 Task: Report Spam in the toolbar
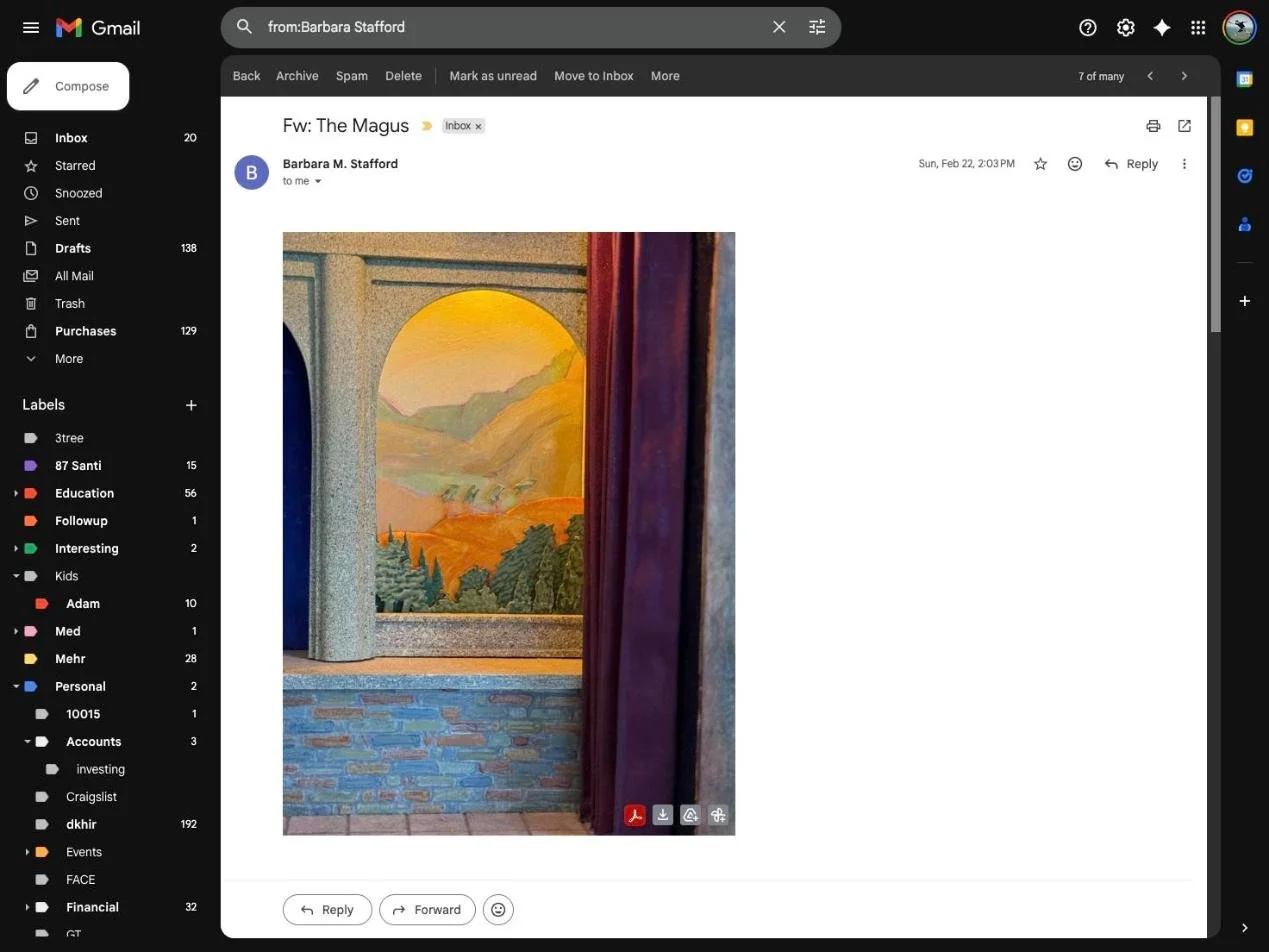[x=352, y=76]
